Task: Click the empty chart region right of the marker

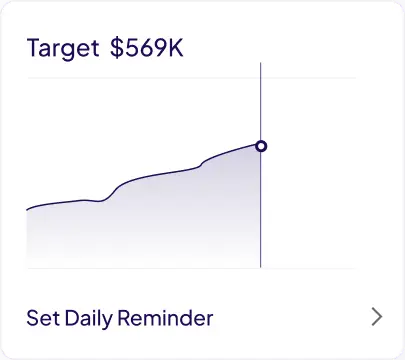Action: pyautogui.click(x=308, y=173)
